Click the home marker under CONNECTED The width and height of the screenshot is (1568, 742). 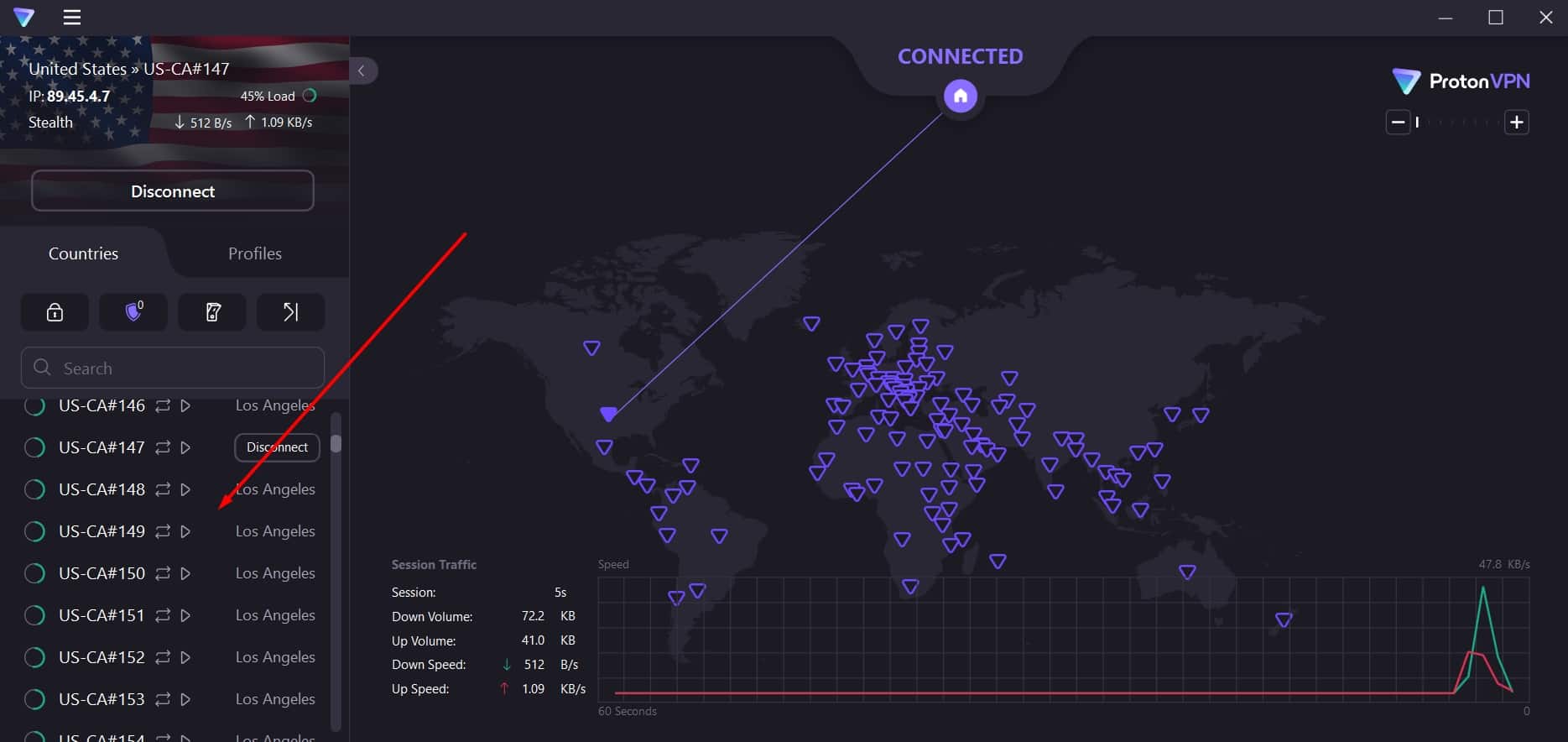(x=961, y=96)
